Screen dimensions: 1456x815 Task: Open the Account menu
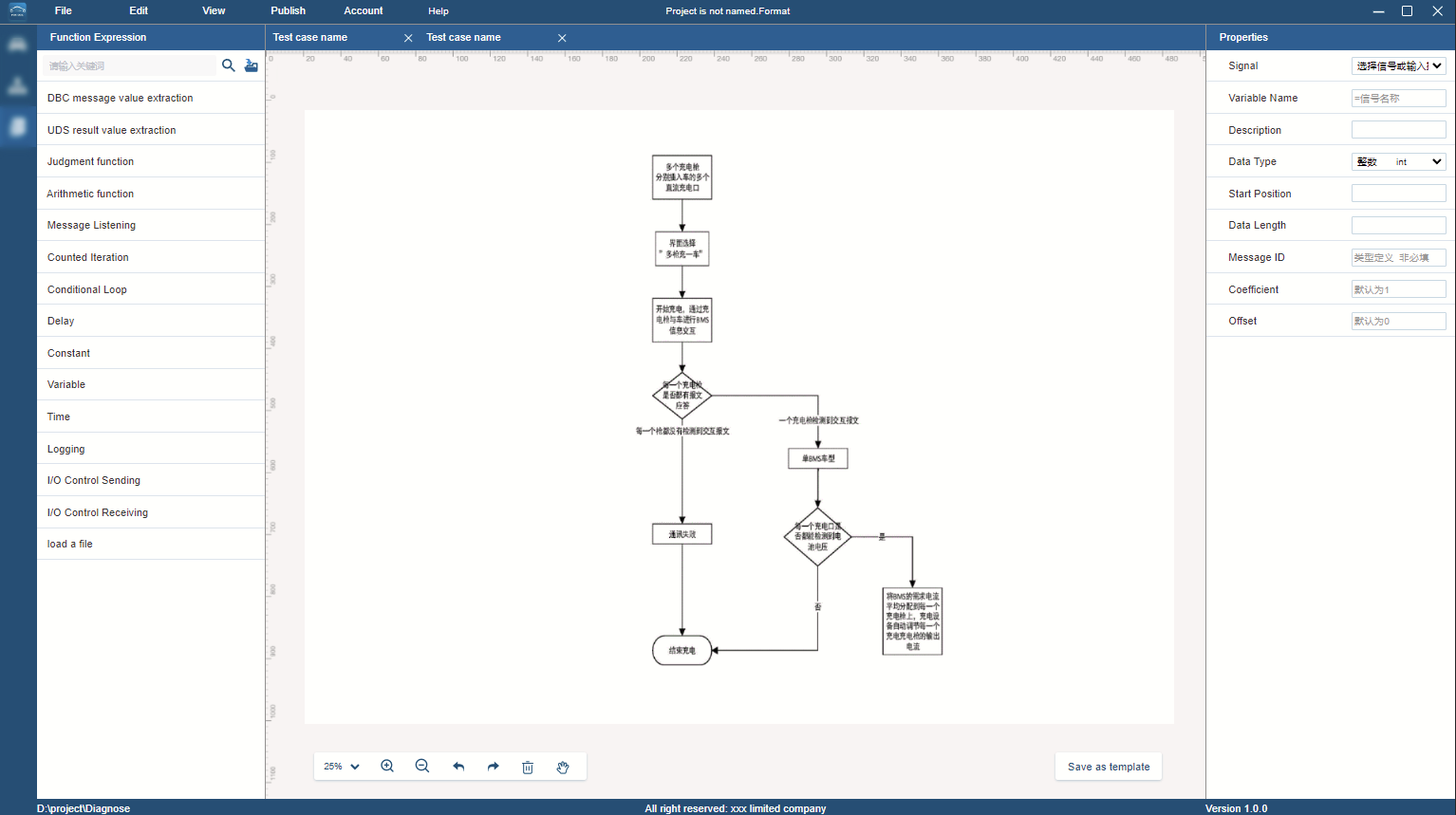click(363, 11)
